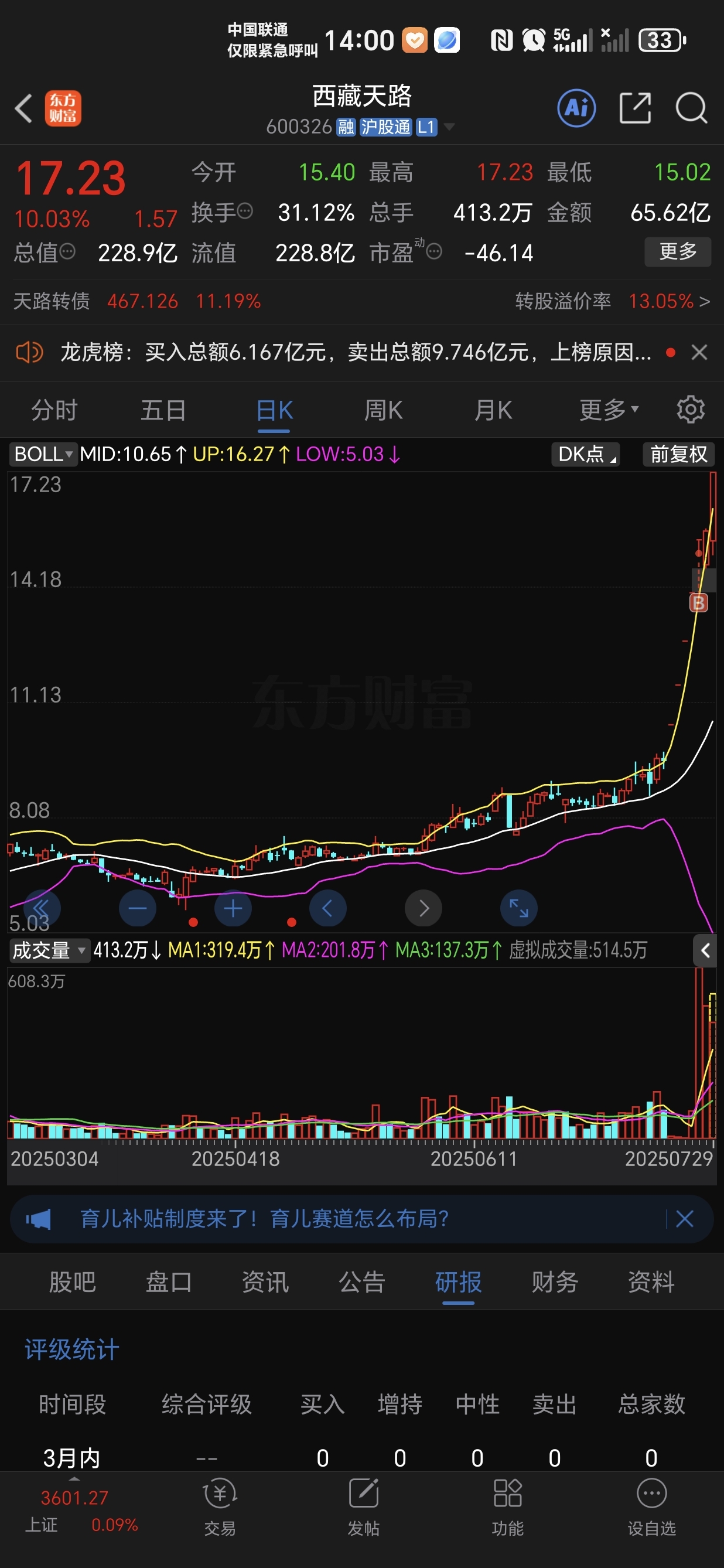Switch to 月K chart tab
This screenshot has width=724, height=1568.
pyautogui.click(x=493, y=409)
